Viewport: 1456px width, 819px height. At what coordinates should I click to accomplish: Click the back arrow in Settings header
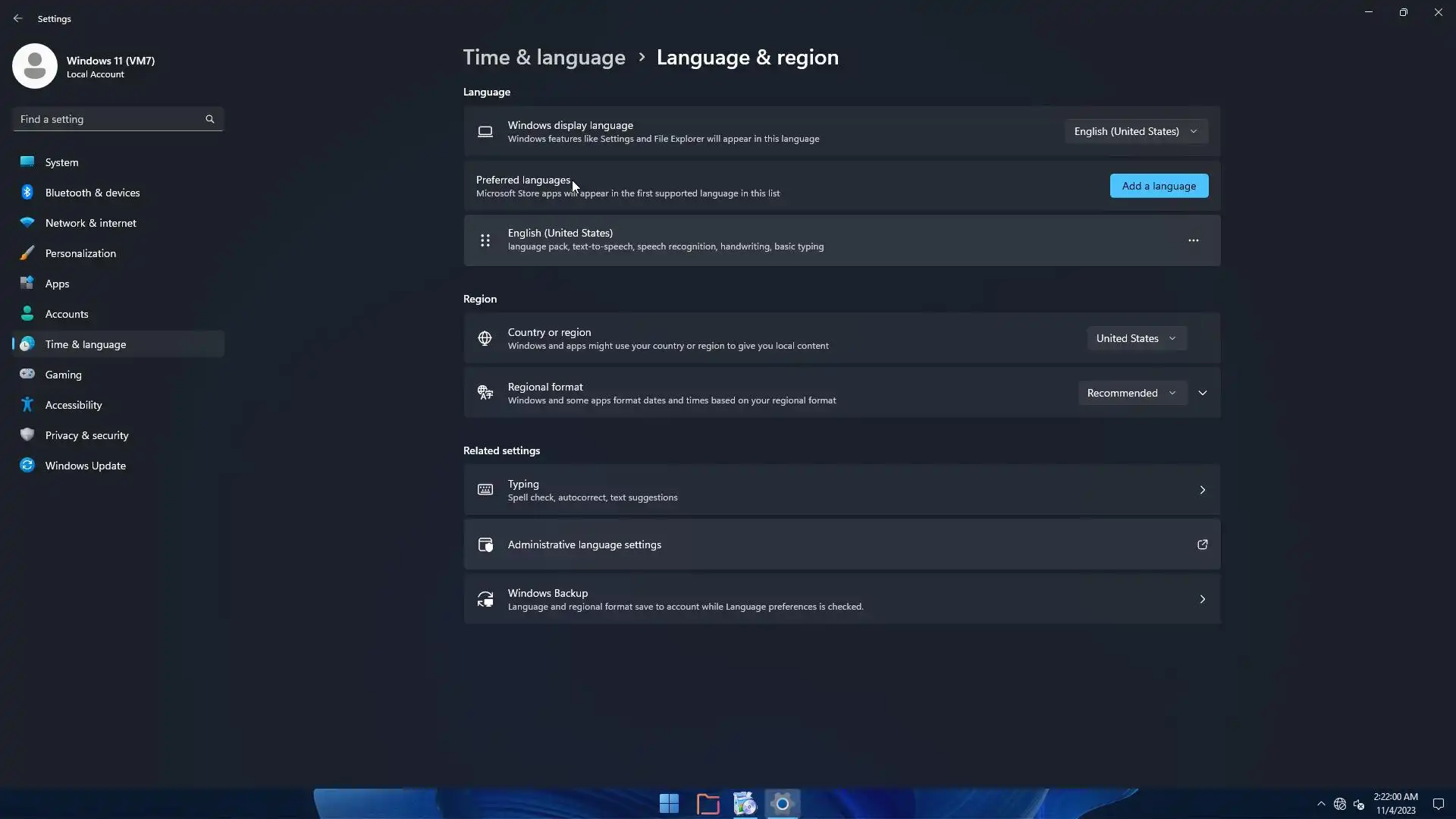point(17,18)
